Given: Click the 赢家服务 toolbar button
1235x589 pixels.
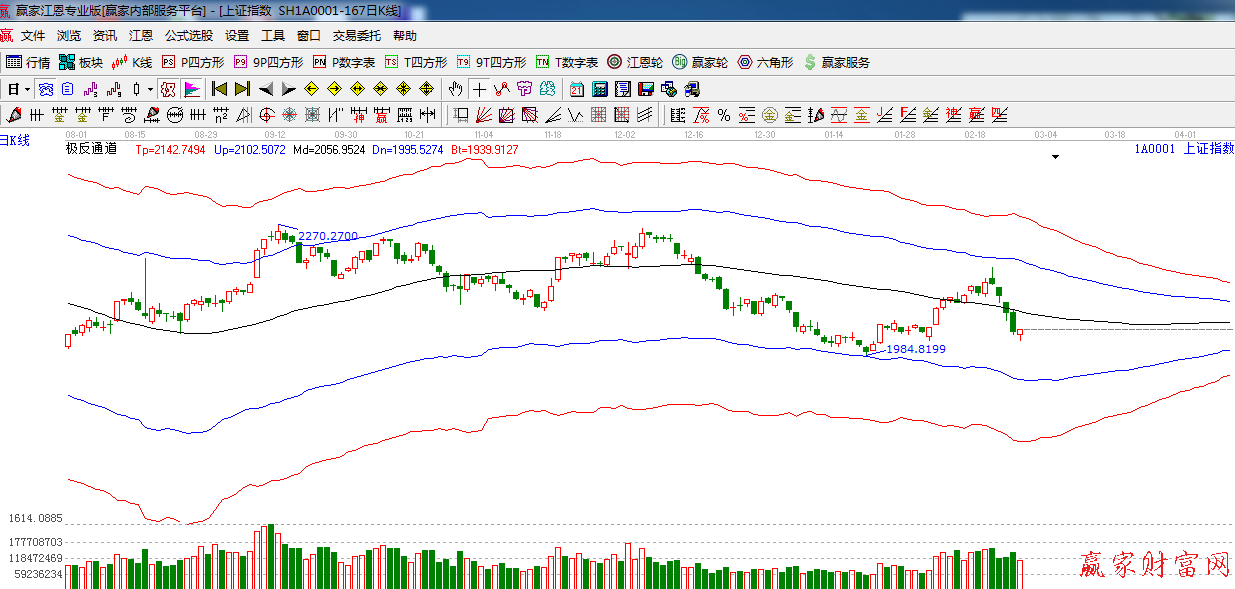Looking at the screenshot, I should click(x=837, y=62).
